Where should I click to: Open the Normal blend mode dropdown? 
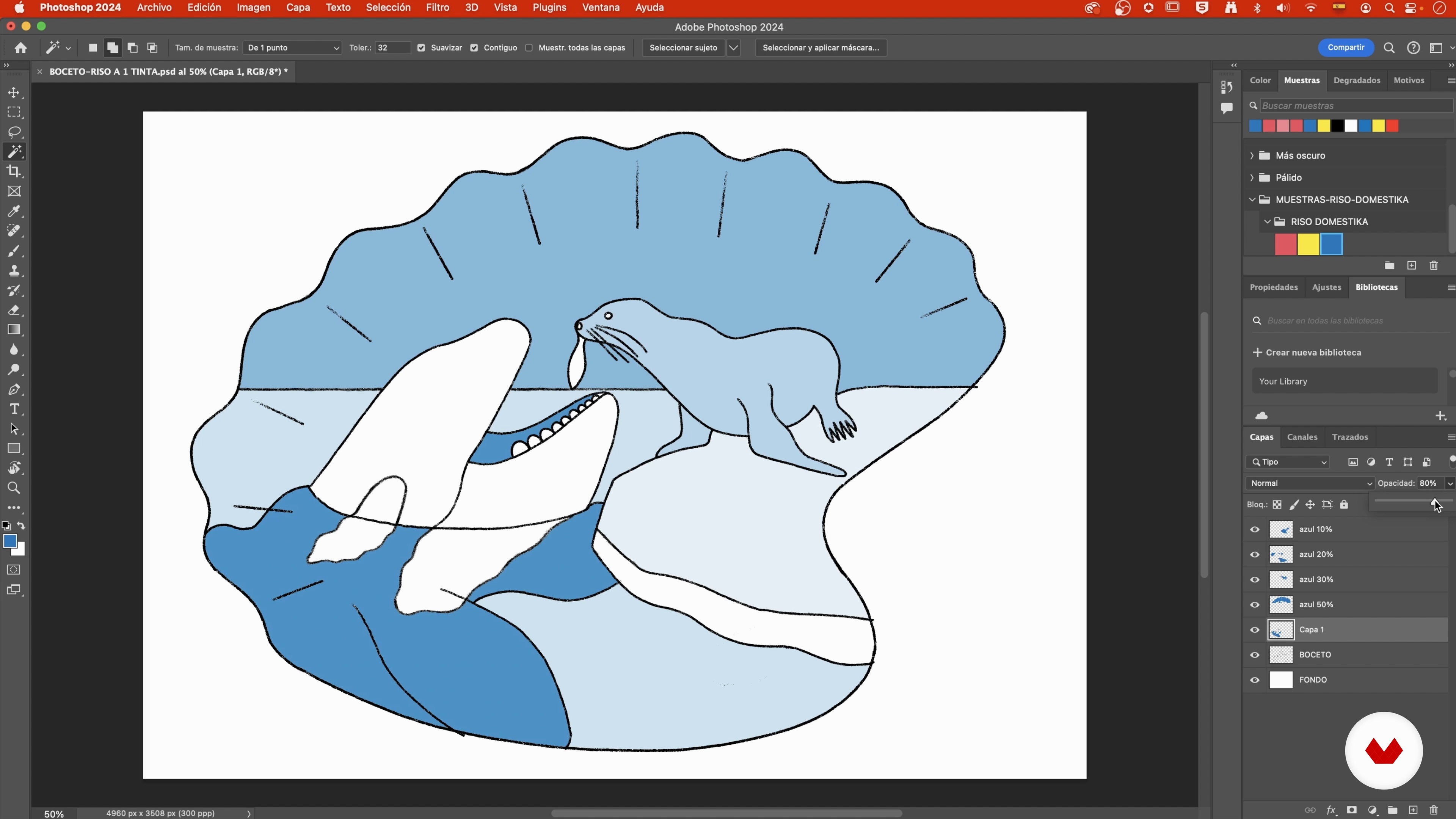[1310, 483]
